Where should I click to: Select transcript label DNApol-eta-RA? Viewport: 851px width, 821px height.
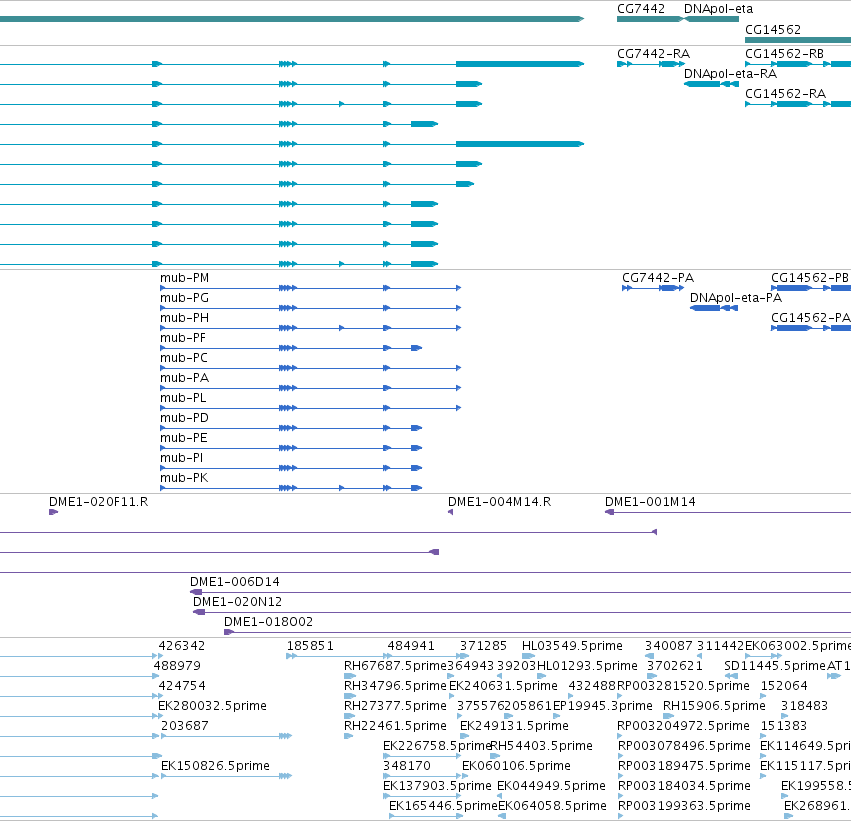pyautogui.click(x=730, y=74)
